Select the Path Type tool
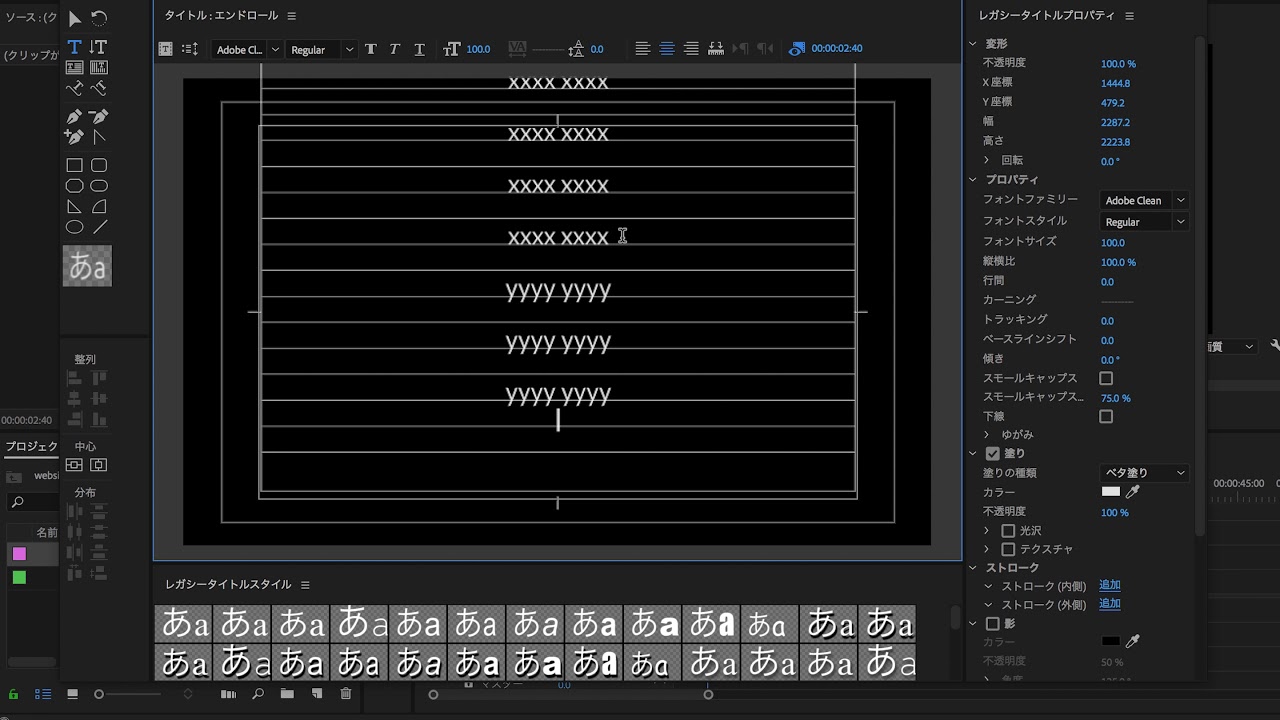 click(74, 89)
